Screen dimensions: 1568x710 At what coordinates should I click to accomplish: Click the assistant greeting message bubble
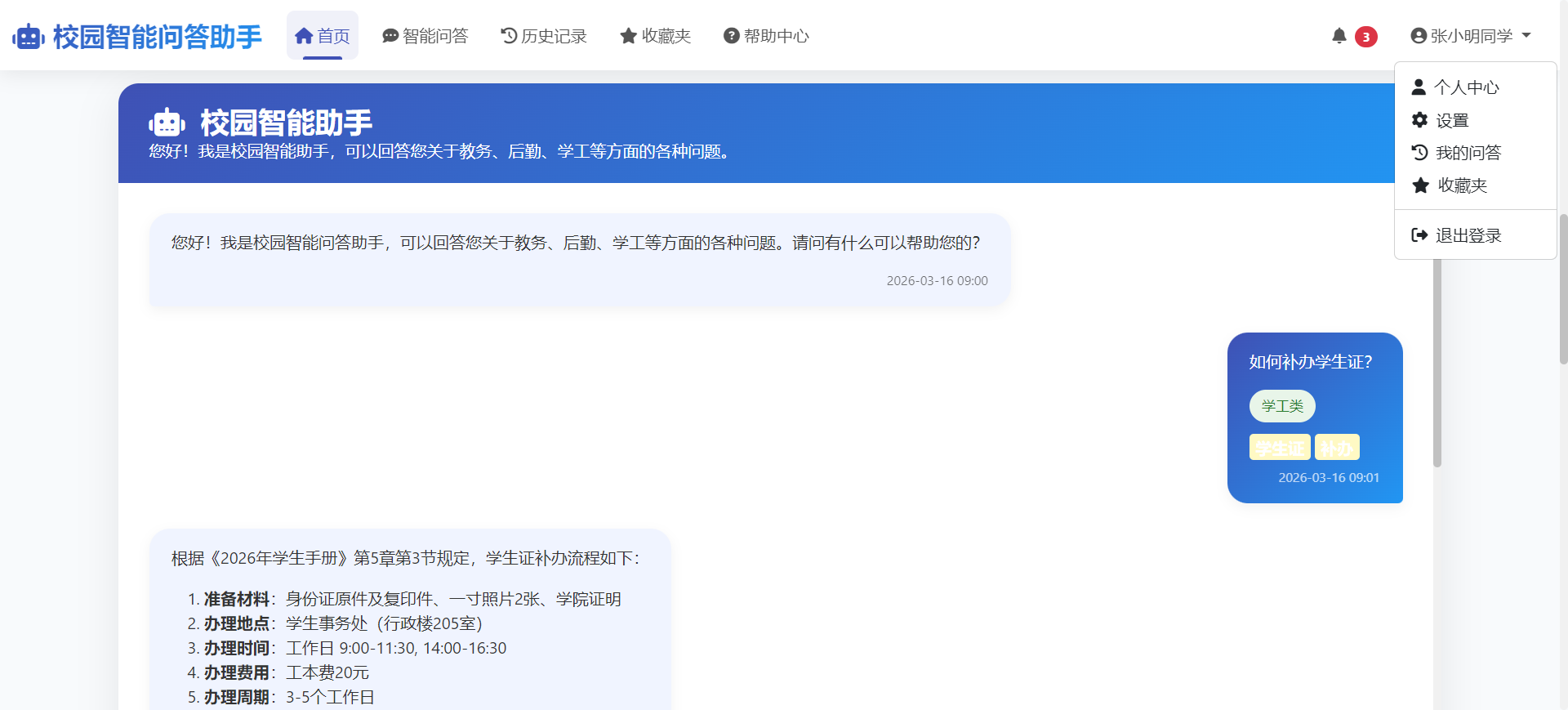pyautogui.click(x=580, y=261)
